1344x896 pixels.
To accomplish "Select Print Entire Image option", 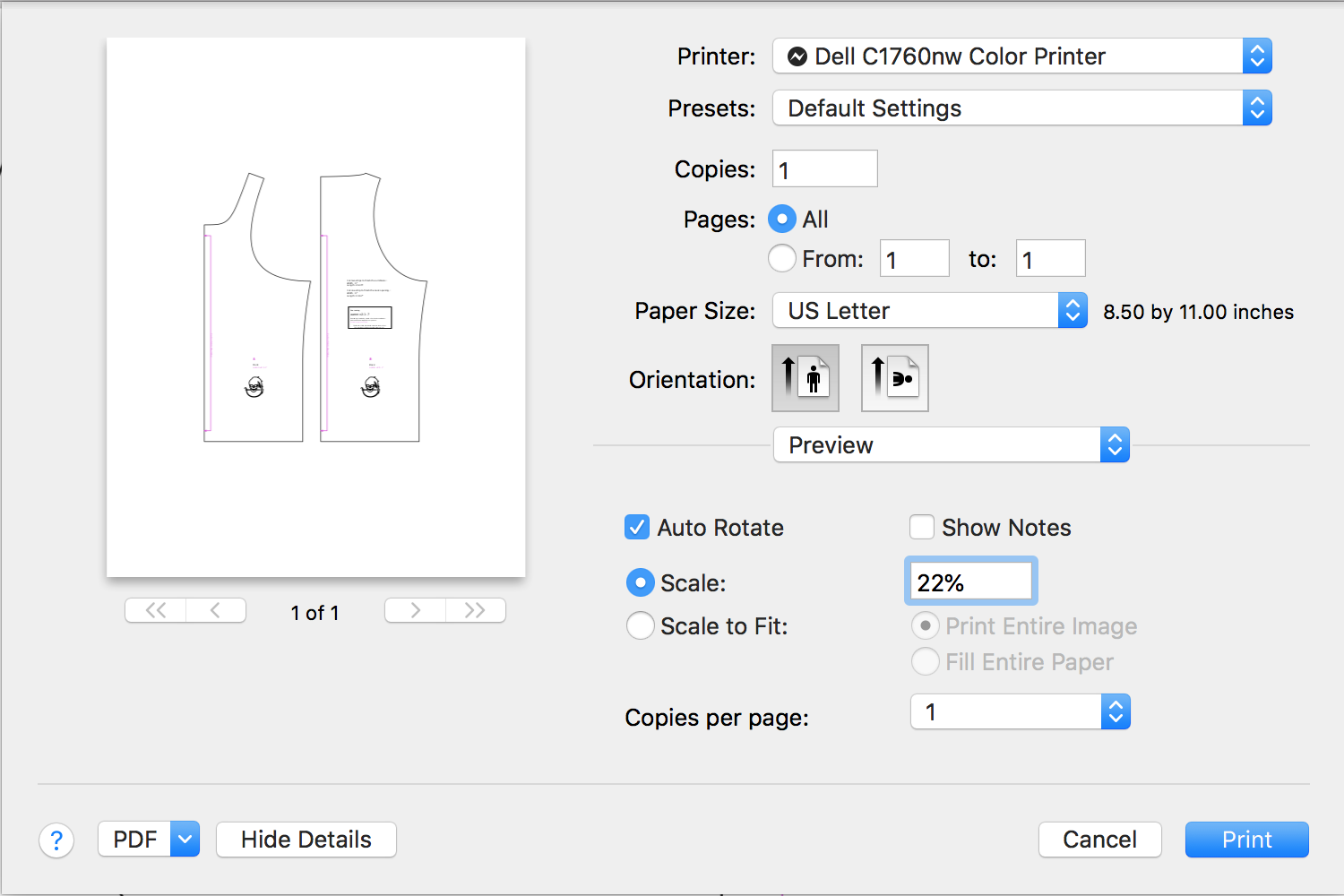I will coord(926,625).
